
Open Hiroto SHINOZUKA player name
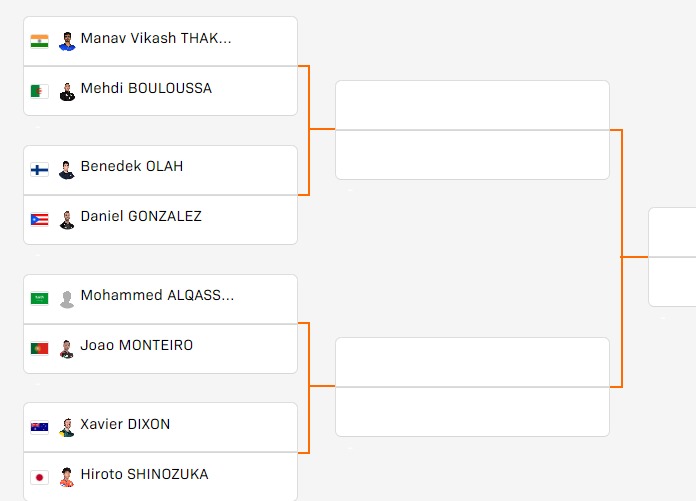pos(144,474)
